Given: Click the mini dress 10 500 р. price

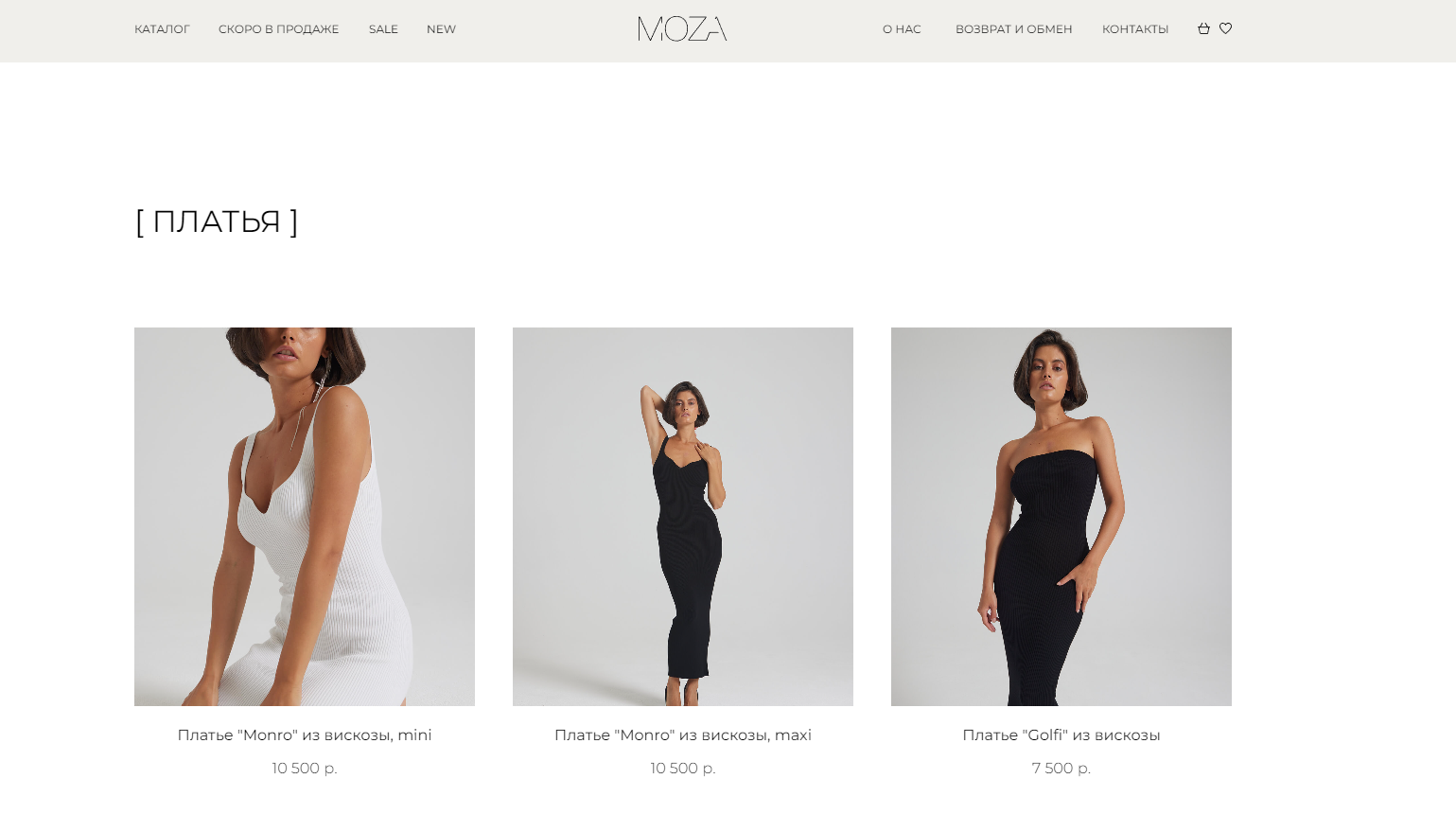Looking at the screenshot, I should (x=305, y=769).
